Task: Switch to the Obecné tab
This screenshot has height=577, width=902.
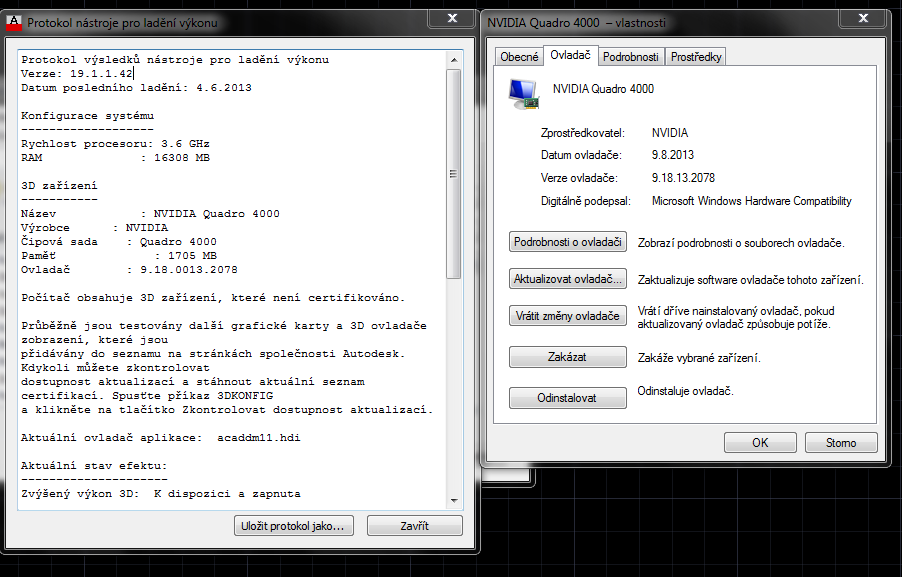Action: [x=519, y=57]
